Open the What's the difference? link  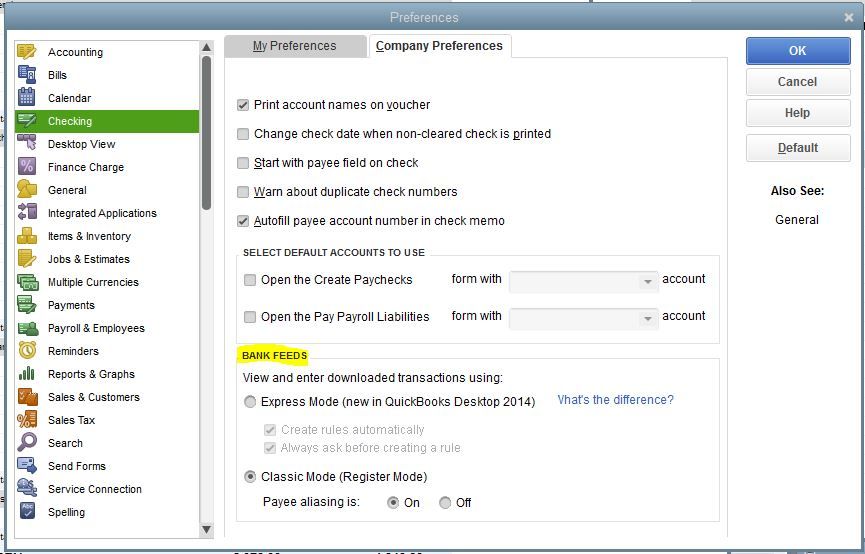point(615,399)
